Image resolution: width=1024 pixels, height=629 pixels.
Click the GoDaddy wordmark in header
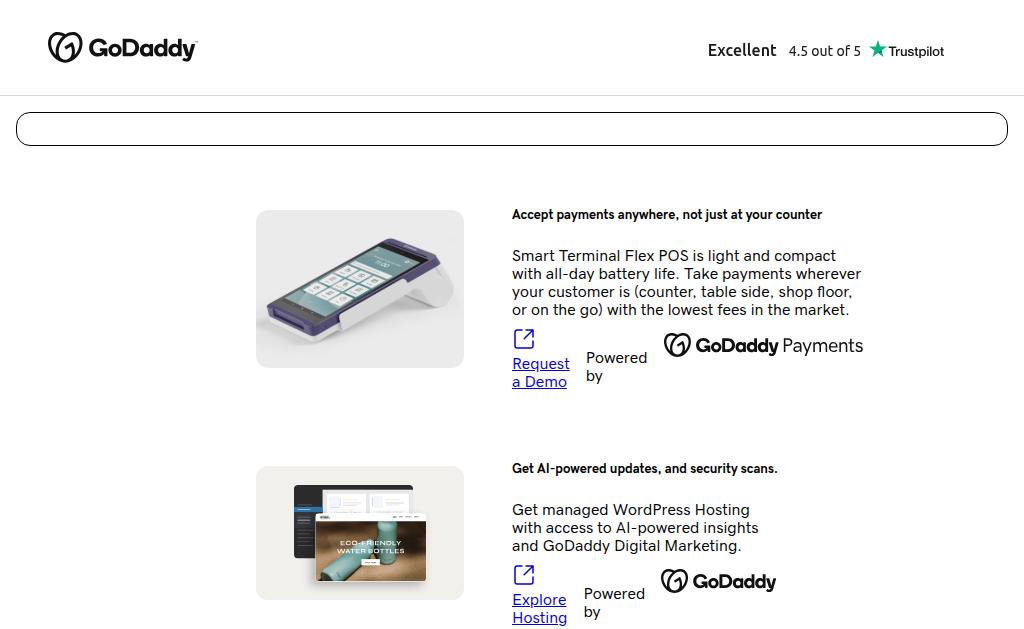coord(142,49)
